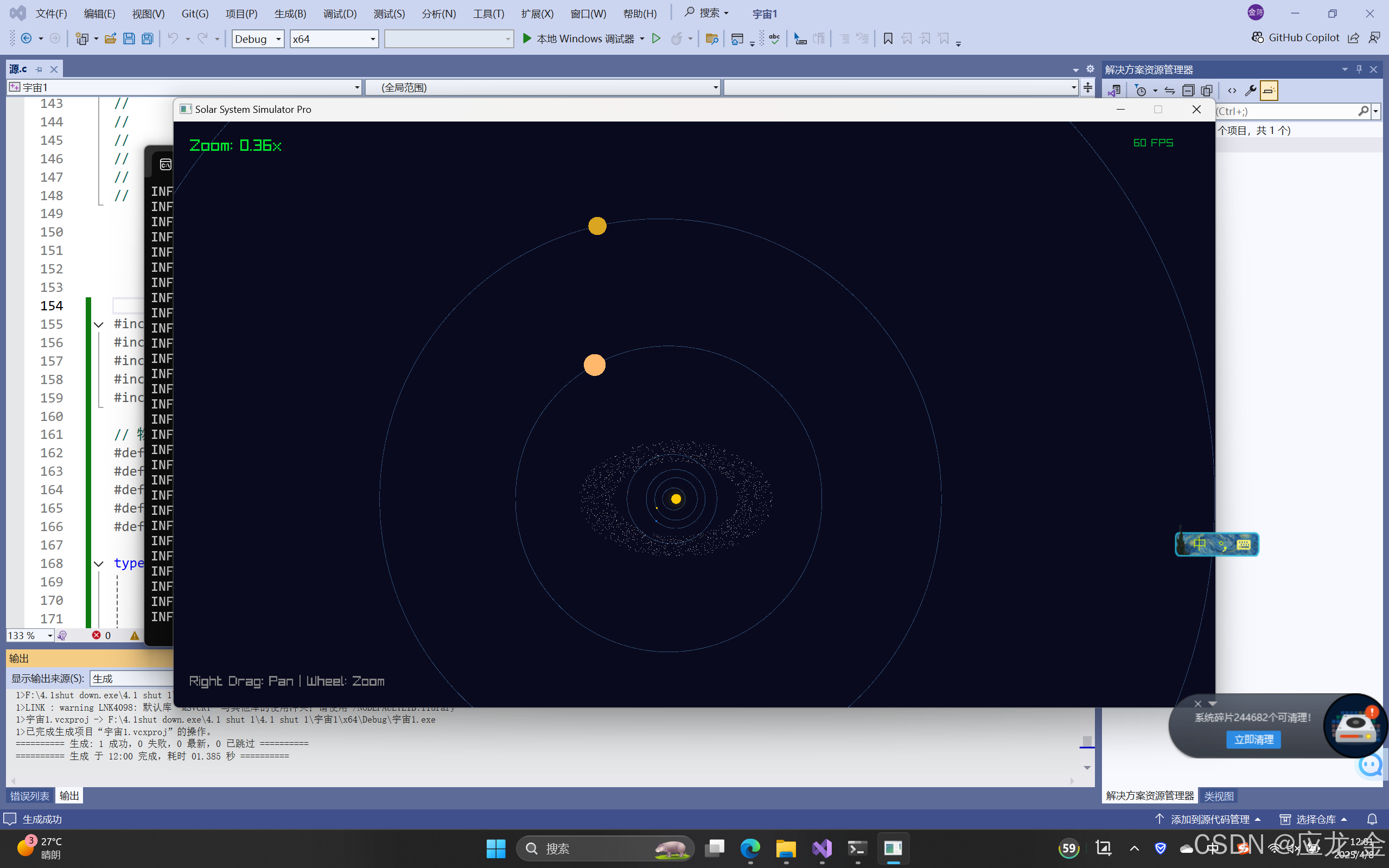Image resolution: width=1389 pixels, height=868 pixels.
Task: Click Collapse All in Solution Explorer toolbar
Action: [x=1188, y=91]
